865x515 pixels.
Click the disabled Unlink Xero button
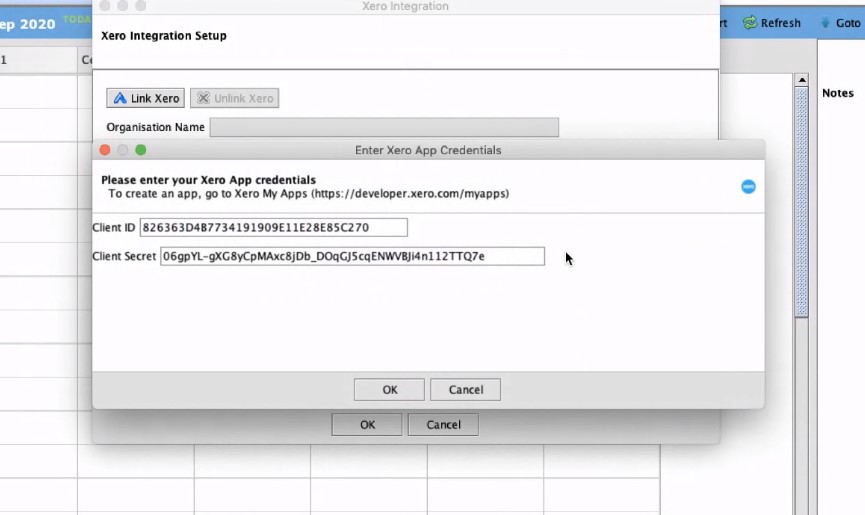pyautogui.click(x=234, y=98)
